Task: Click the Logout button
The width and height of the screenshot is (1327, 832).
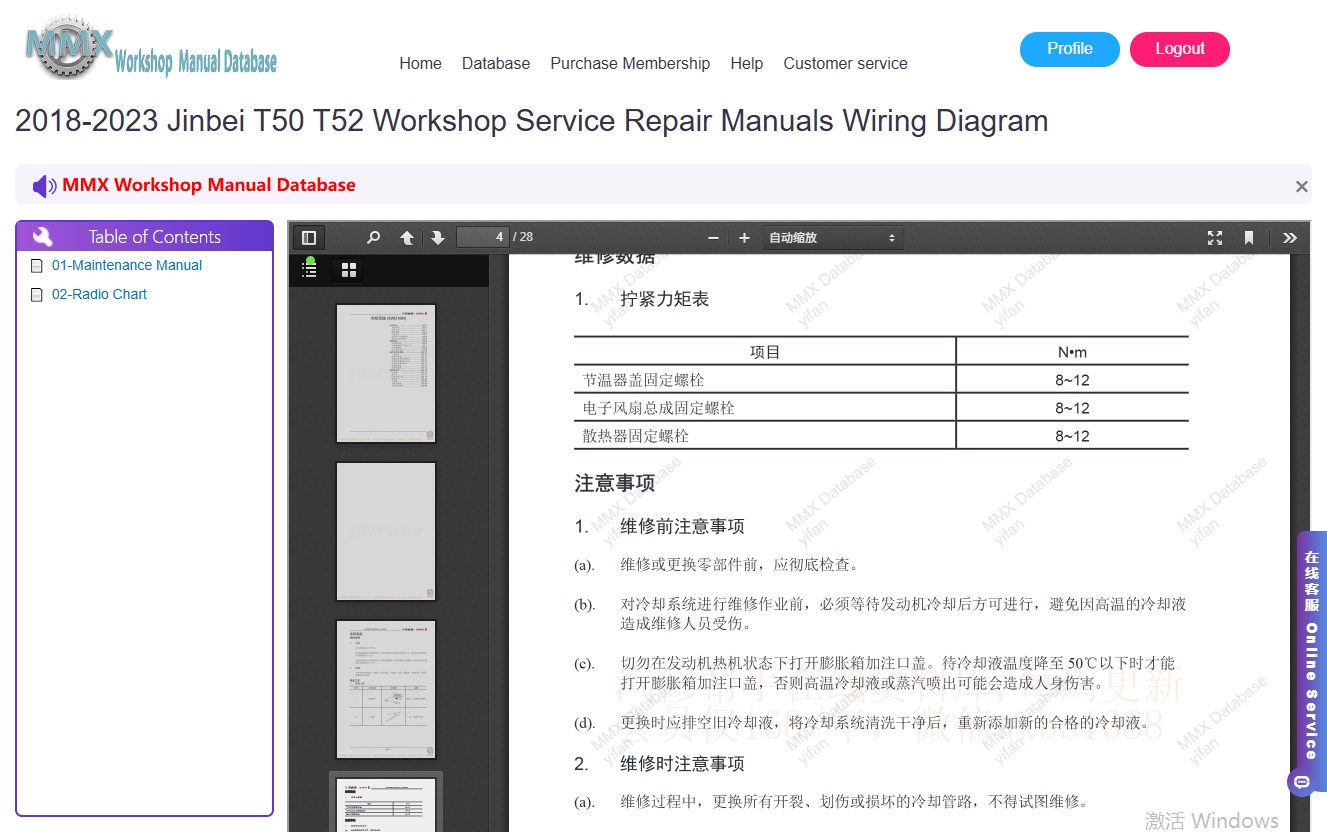Action: [x=1180, y=49]
